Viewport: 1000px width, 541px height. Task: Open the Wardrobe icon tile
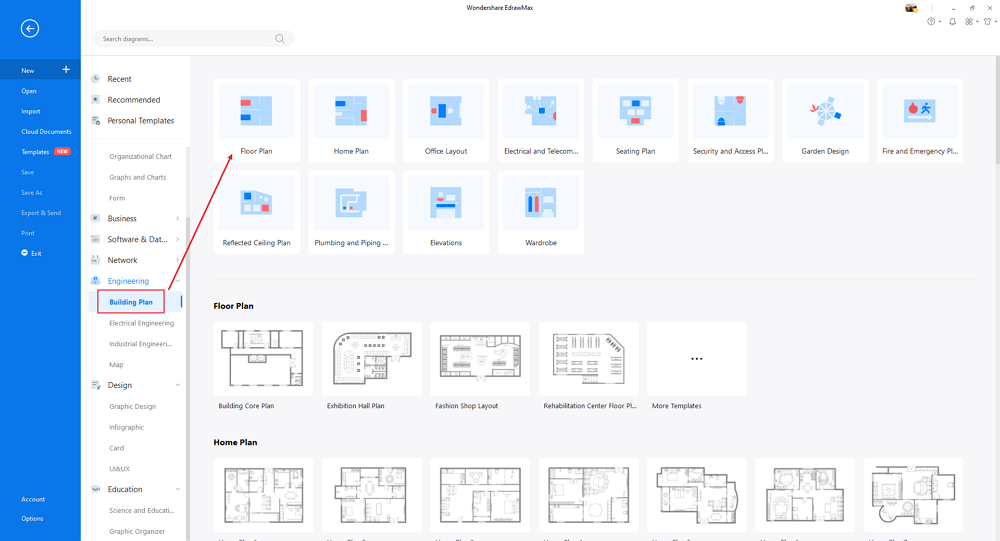click(541, 202)
